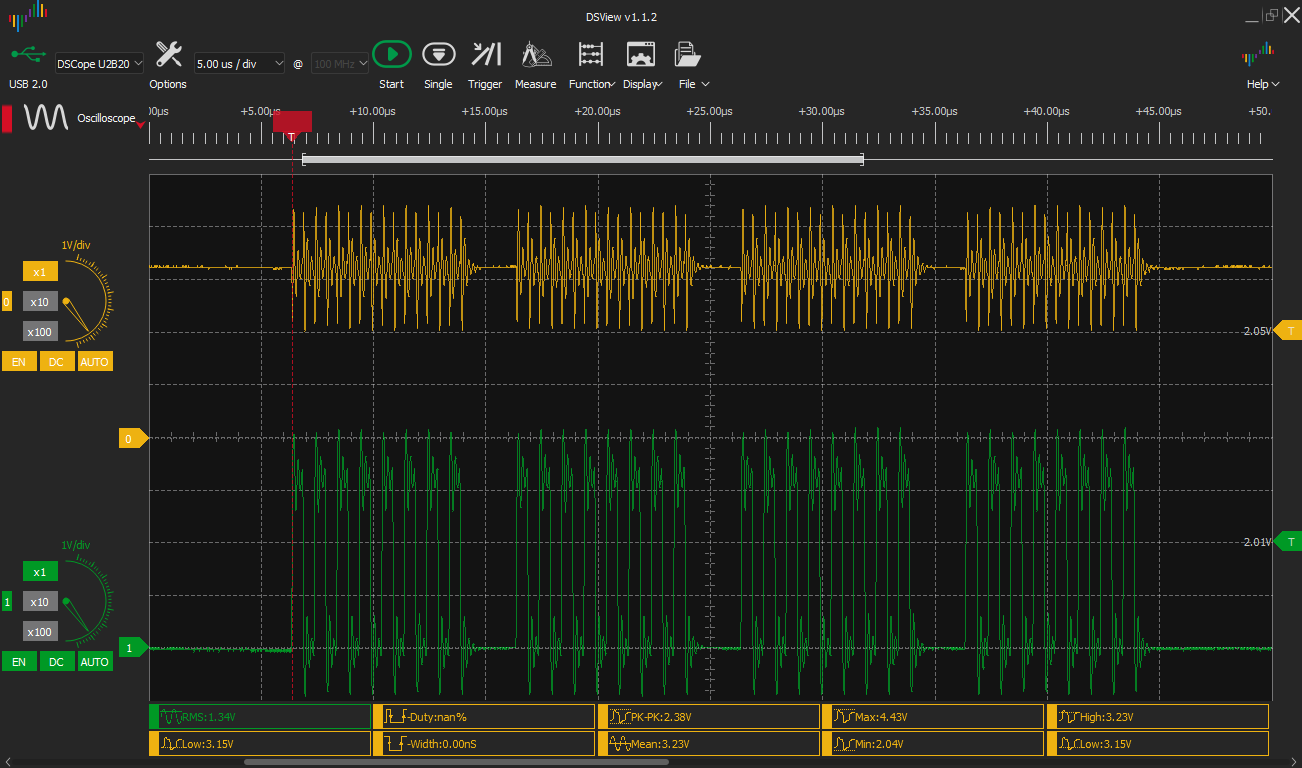
Task: Click the DSView logo in the top-left corner
Action: coord(27,15)
